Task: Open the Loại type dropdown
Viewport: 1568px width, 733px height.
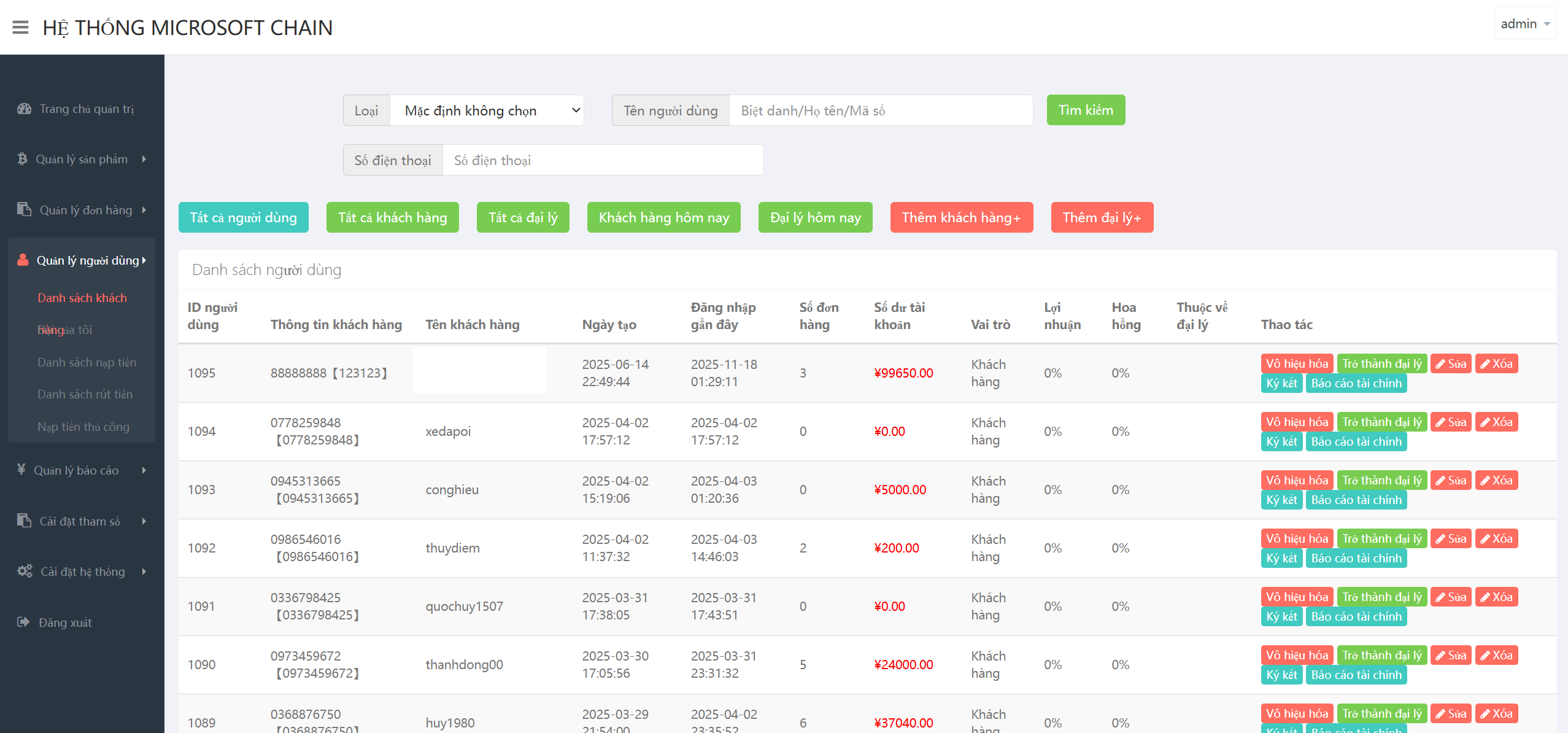Action: point(486,111)
